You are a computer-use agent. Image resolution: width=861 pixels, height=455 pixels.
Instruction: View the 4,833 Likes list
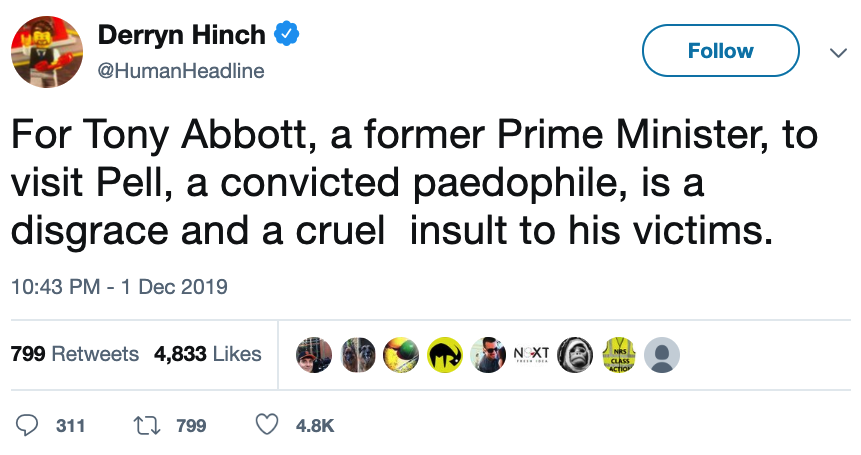click(x=208, y=354)
